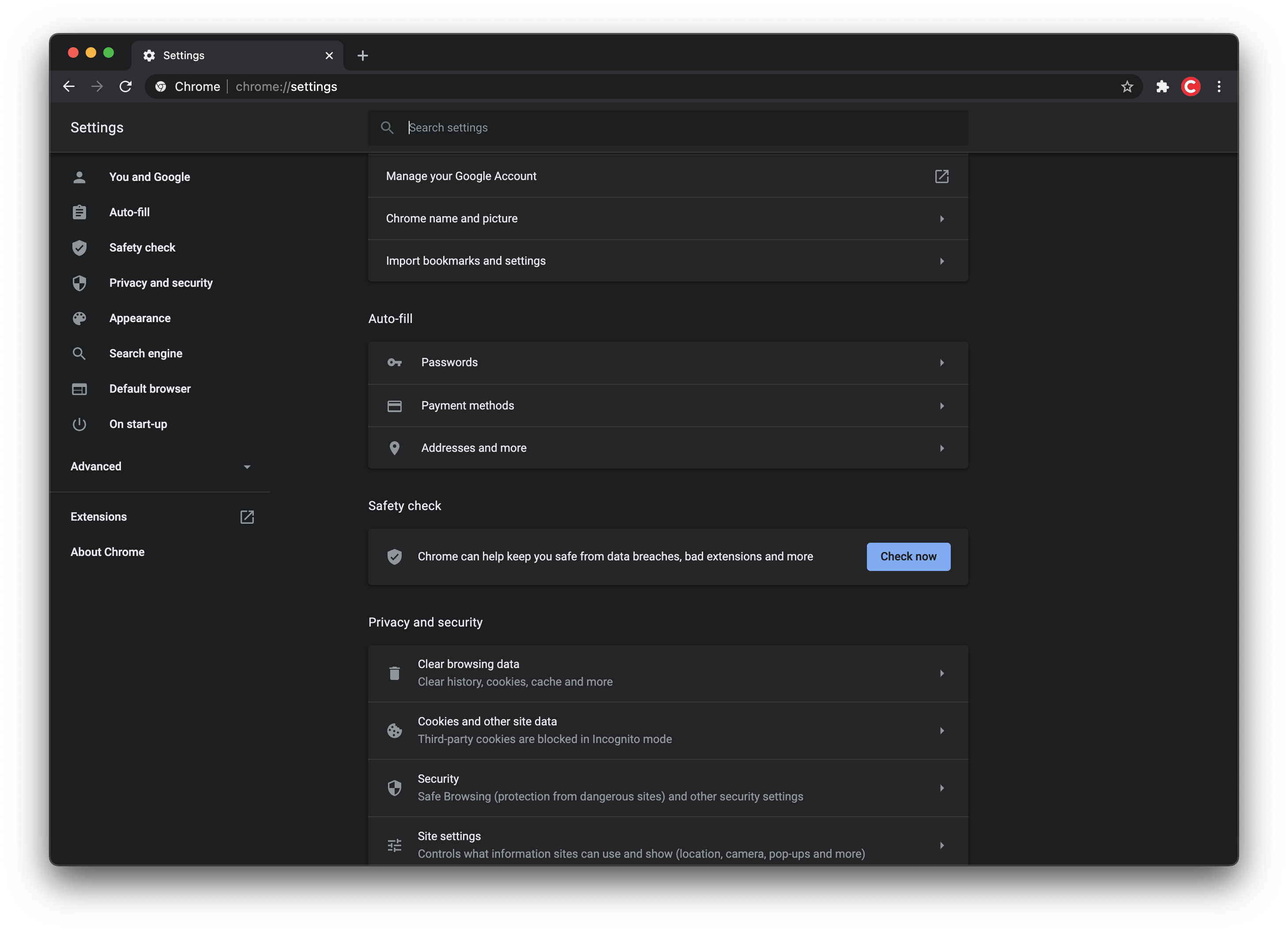Open Payment methods via its arrow
1288x931 pixels.
tap(941, 405)
